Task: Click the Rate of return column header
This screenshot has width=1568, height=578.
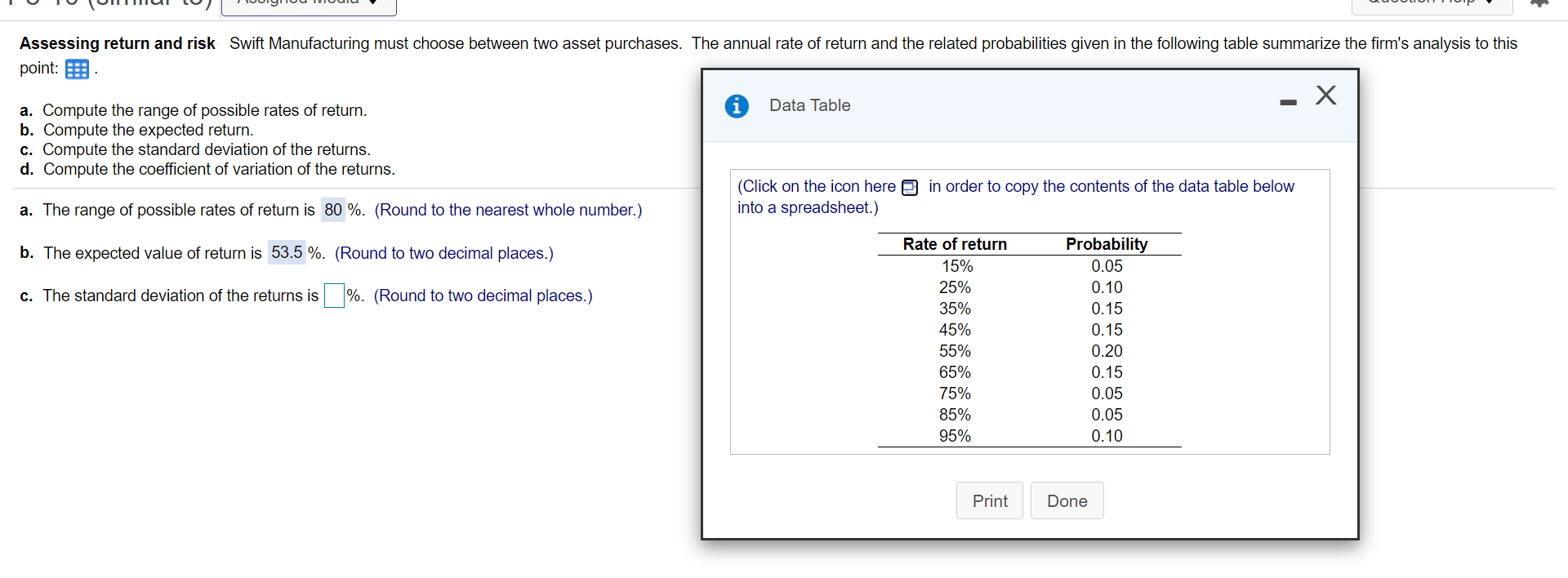Action: pos(955,244)
